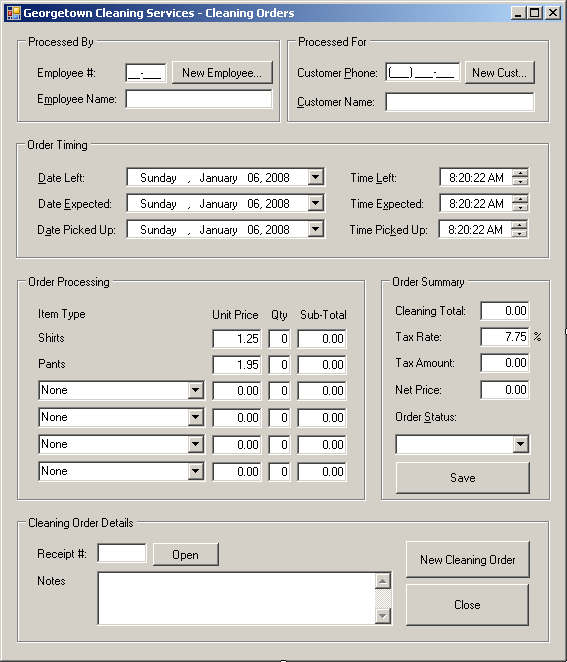Close the window with the title bar X

[553, 13]
